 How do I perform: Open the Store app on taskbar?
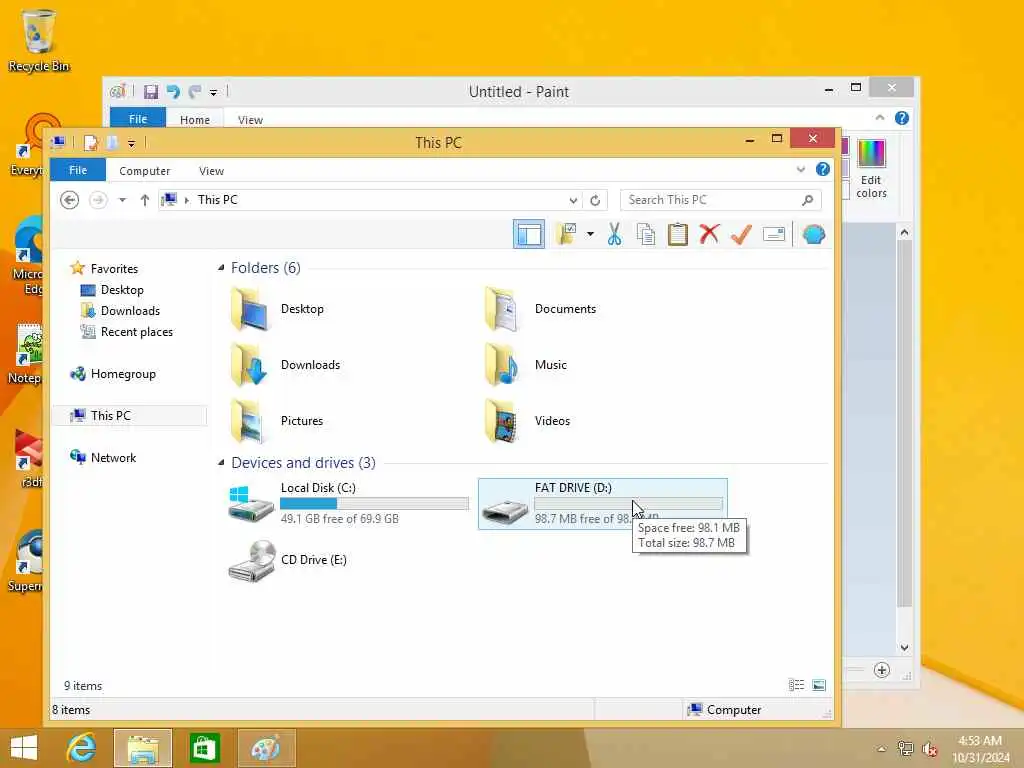click(x=204, y=748)
